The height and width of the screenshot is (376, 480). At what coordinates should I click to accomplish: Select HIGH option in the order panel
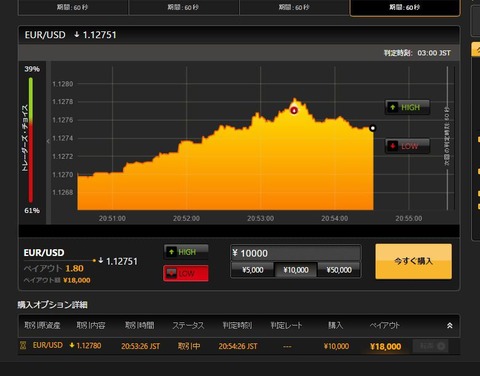186,252
